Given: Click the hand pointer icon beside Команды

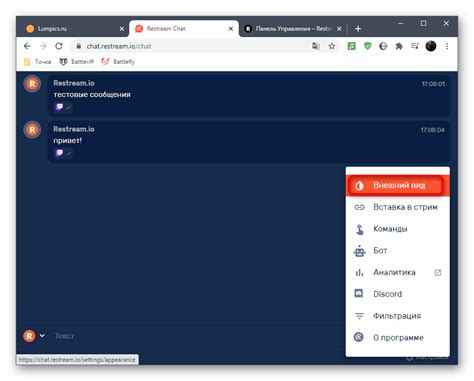Looking at the screenshot, I should point(359,229).
